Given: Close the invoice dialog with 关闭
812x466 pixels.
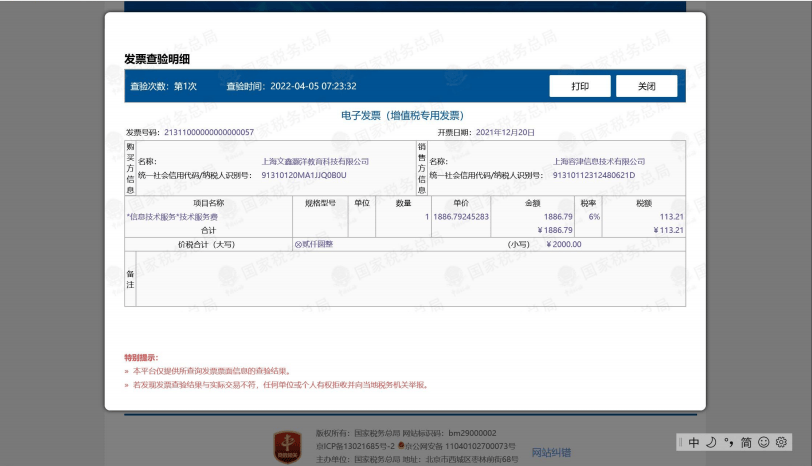Looking at the screenshot, I should tap(646, 86).
